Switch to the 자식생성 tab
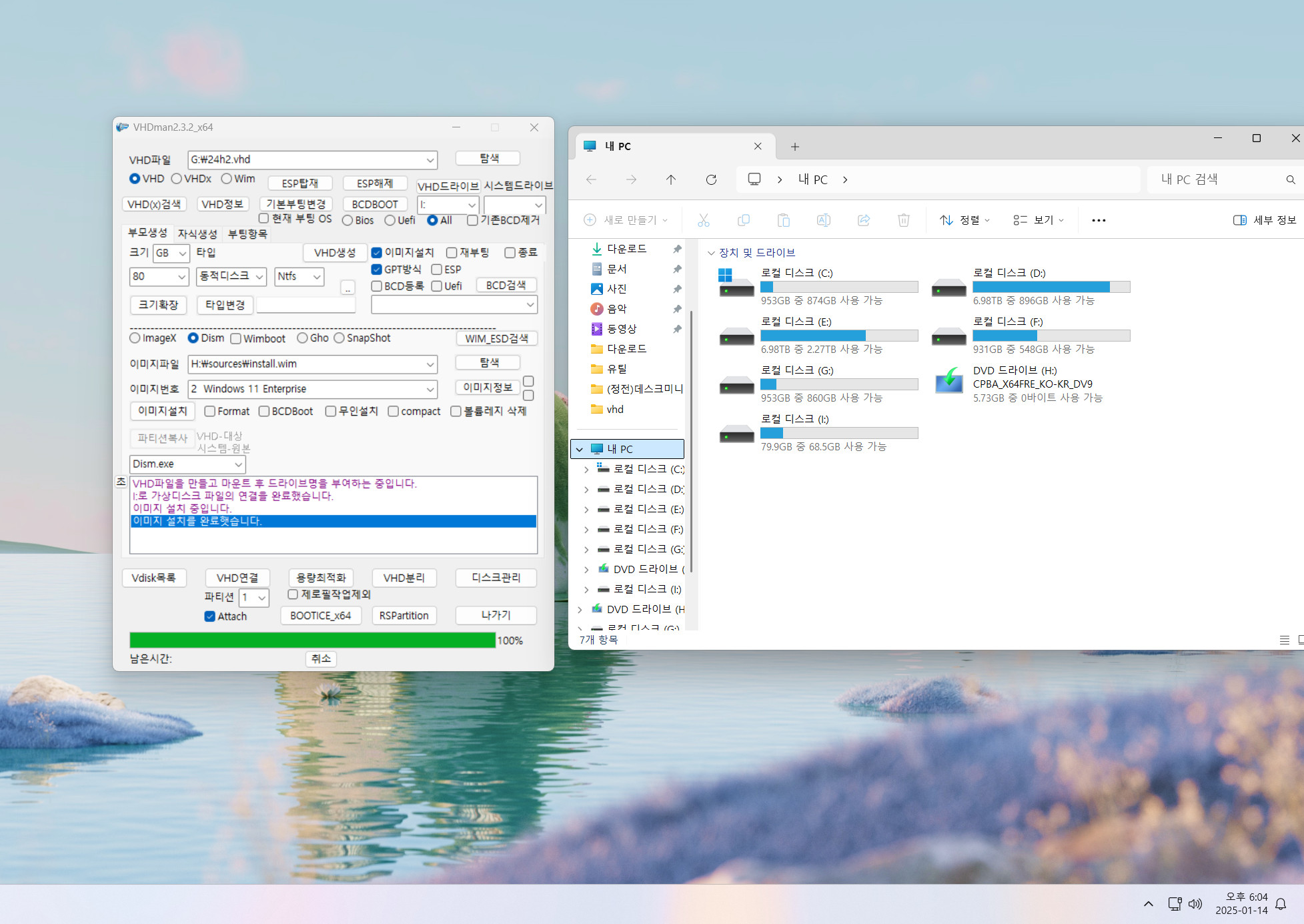Screen dimensions: 1304x924 click(197, 234)
